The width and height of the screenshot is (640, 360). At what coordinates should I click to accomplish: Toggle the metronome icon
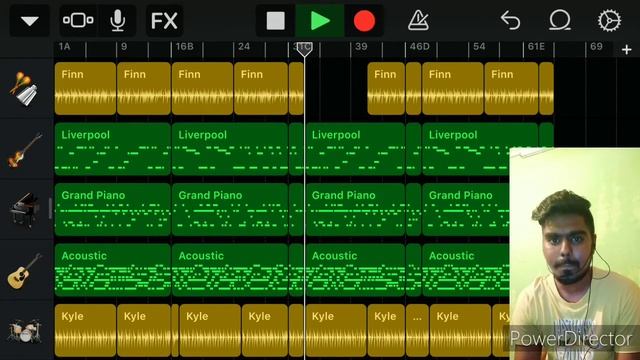(x=418, y=20)
